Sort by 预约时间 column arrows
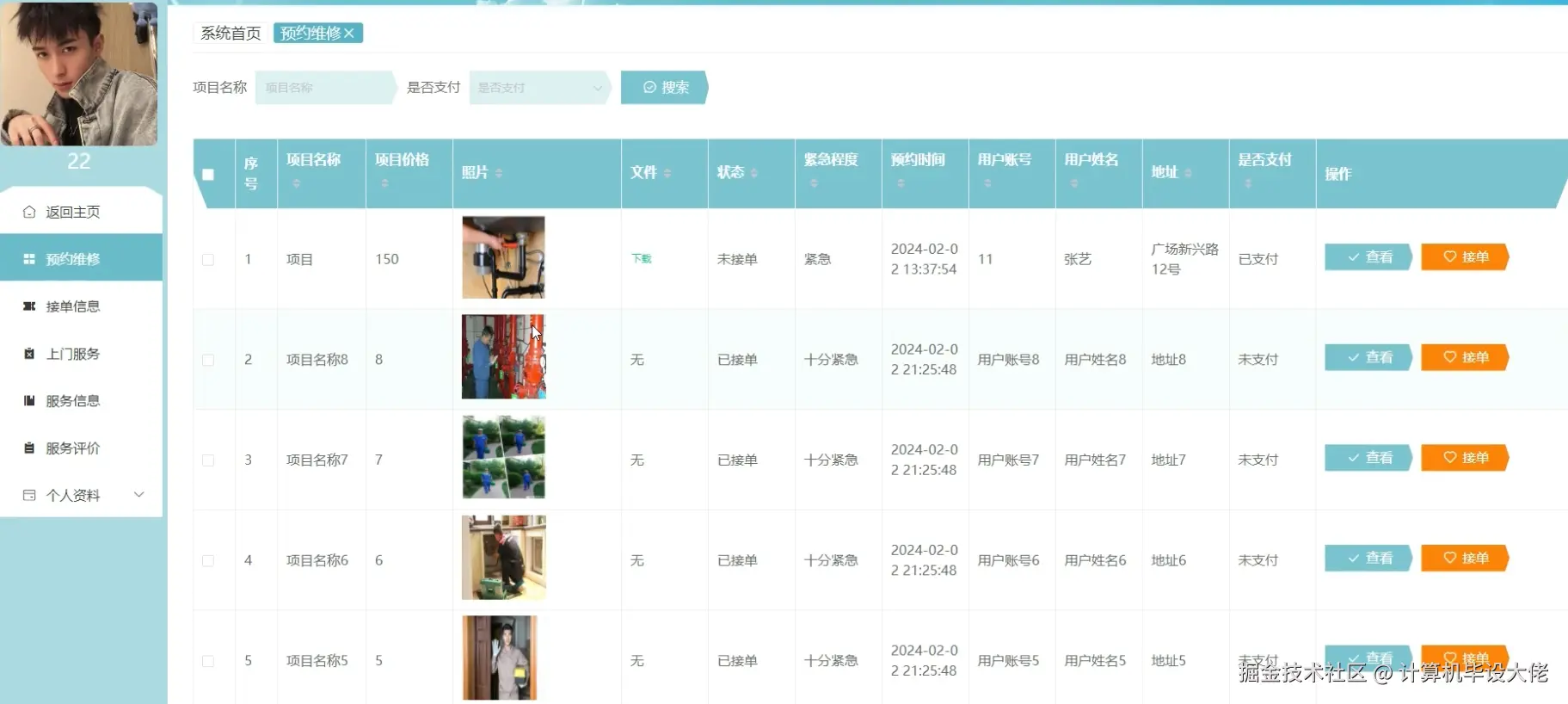 [901, 183]
